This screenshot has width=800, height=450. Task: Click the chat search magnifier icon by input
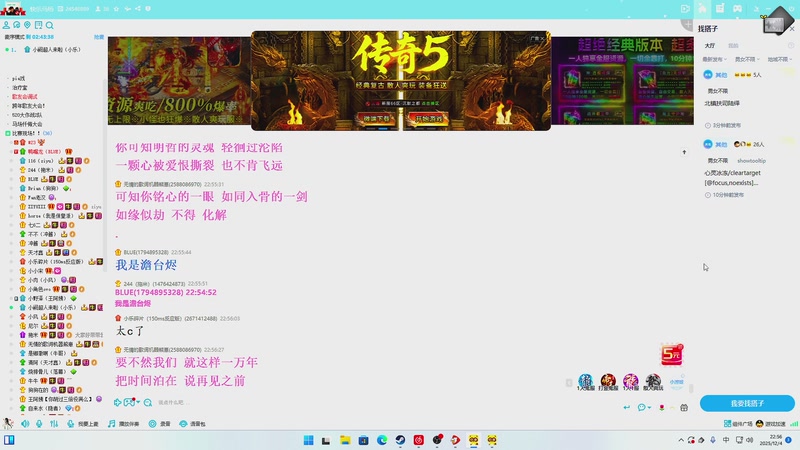click(x=148, y=403)
